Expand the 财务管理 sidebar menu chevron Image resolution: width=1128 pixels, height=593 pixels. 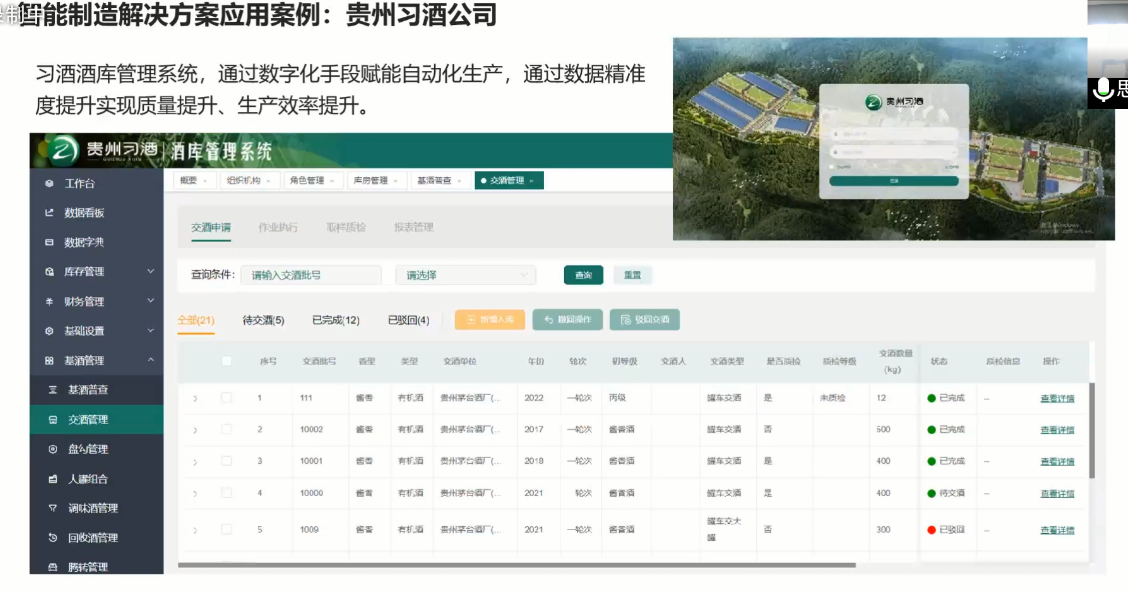pyautogui.click(x=150, y=301)
